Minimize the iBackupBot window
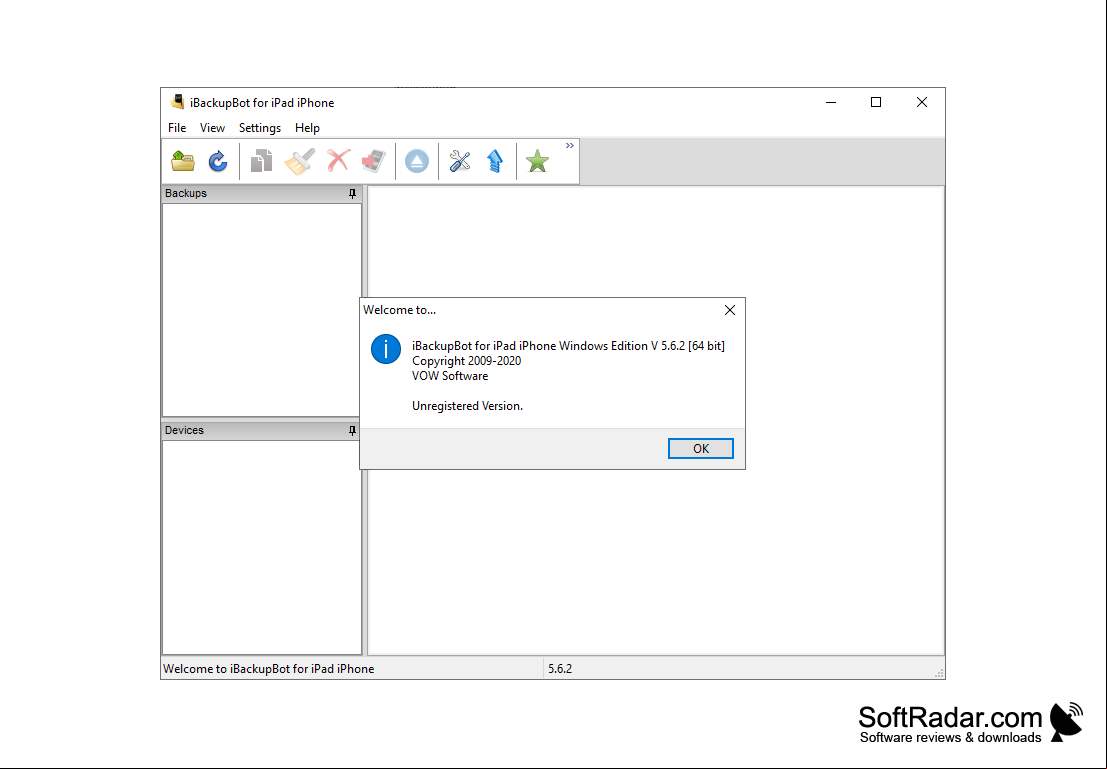Image resolution: width=1107 pixels, height=769 pixels. [x=831, y=102]
